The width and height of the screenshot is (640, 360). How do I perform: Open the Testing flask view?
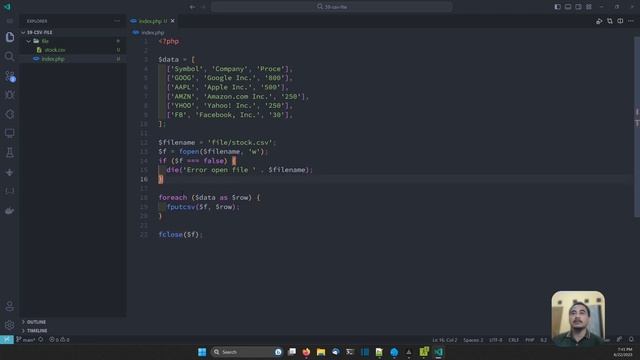point(10,153)
